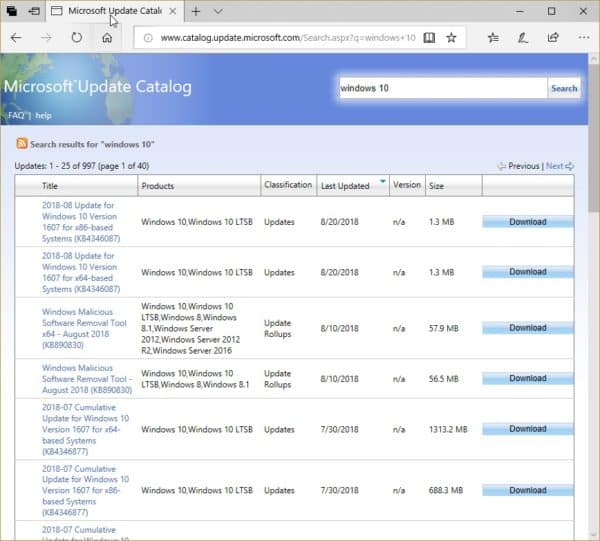This screenshot has width=600, height=541.
Task: Sort by Size column header
Action: 436,186
